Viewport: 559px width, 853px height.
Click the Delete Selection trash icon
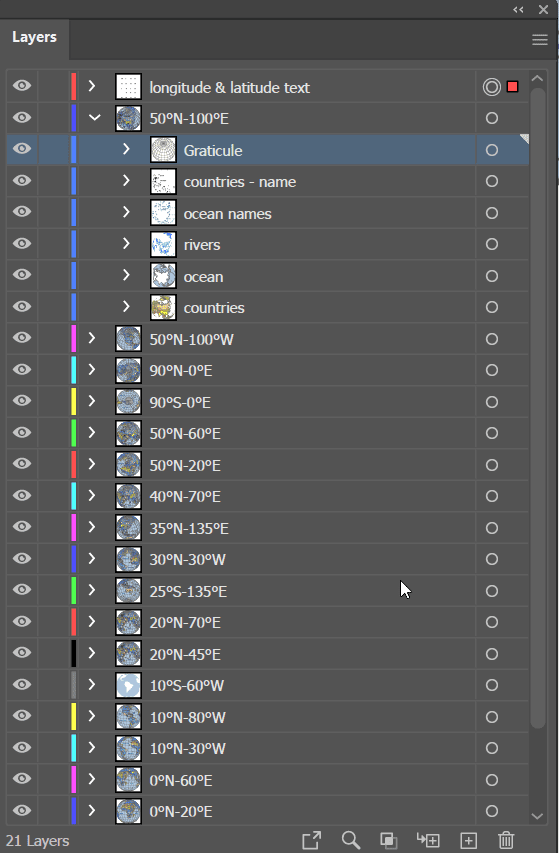(x=506, y=839)
